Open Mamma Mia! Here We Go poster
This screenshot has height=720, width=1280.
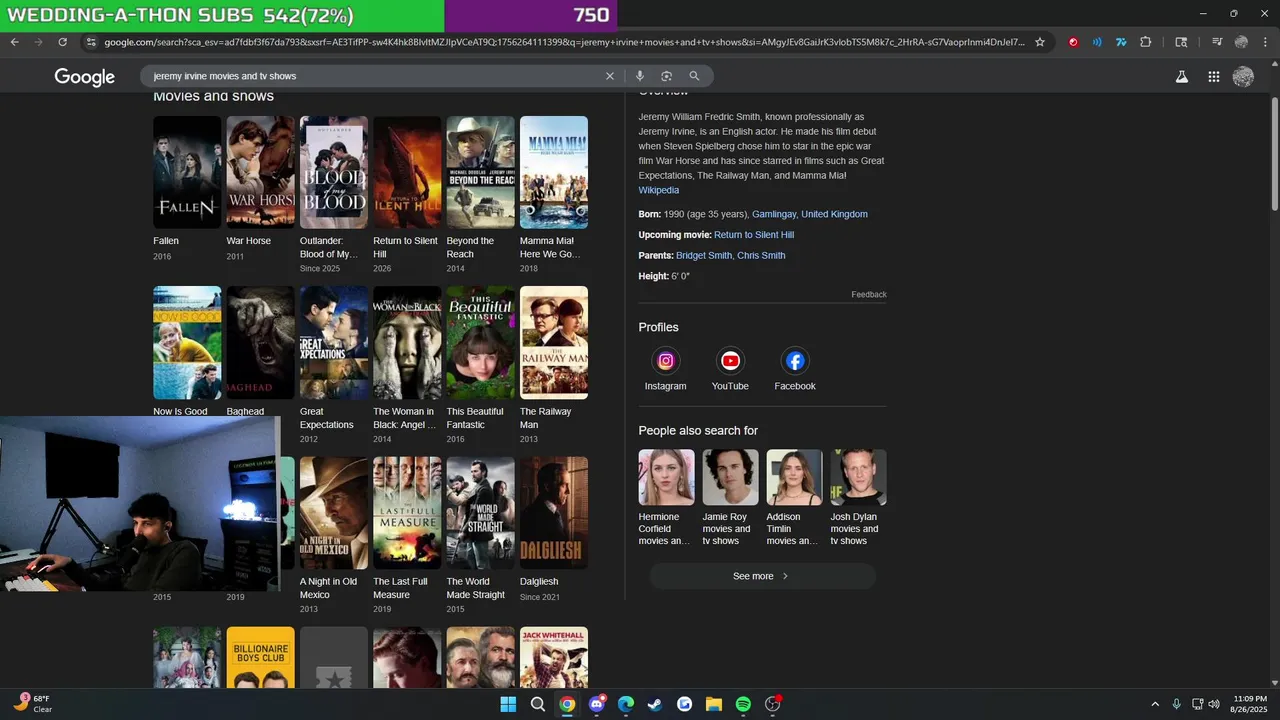[x=554, y=172]
